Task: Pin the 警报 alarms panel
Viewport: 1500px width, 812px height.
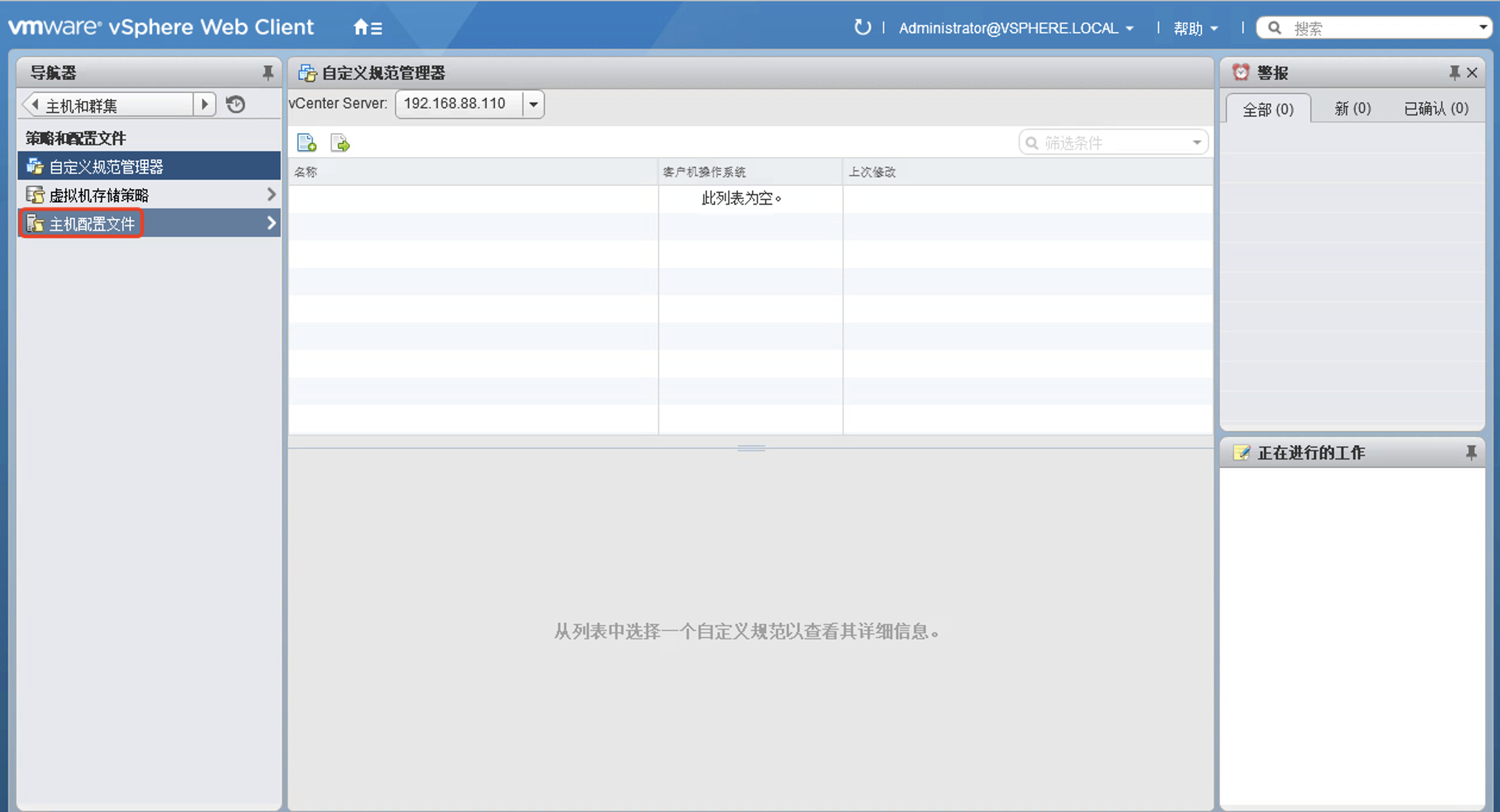Action: [1454, 73]
